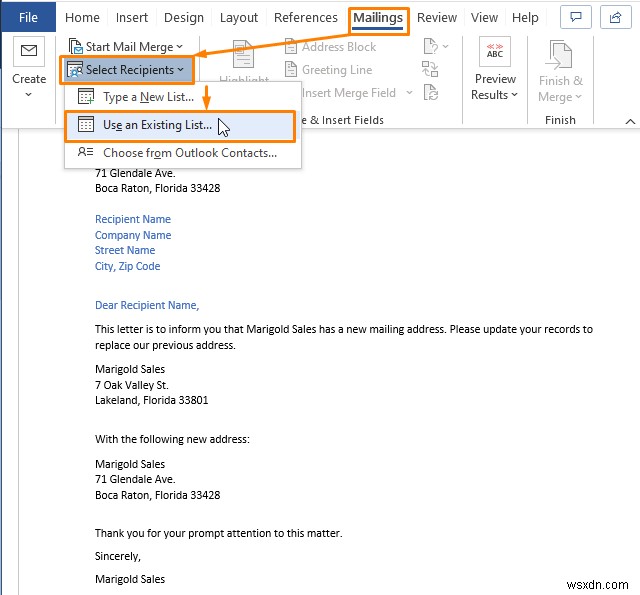Click the Dear Recipient Name greeting
The image size is (640, 595).
(x=147, y=305)
